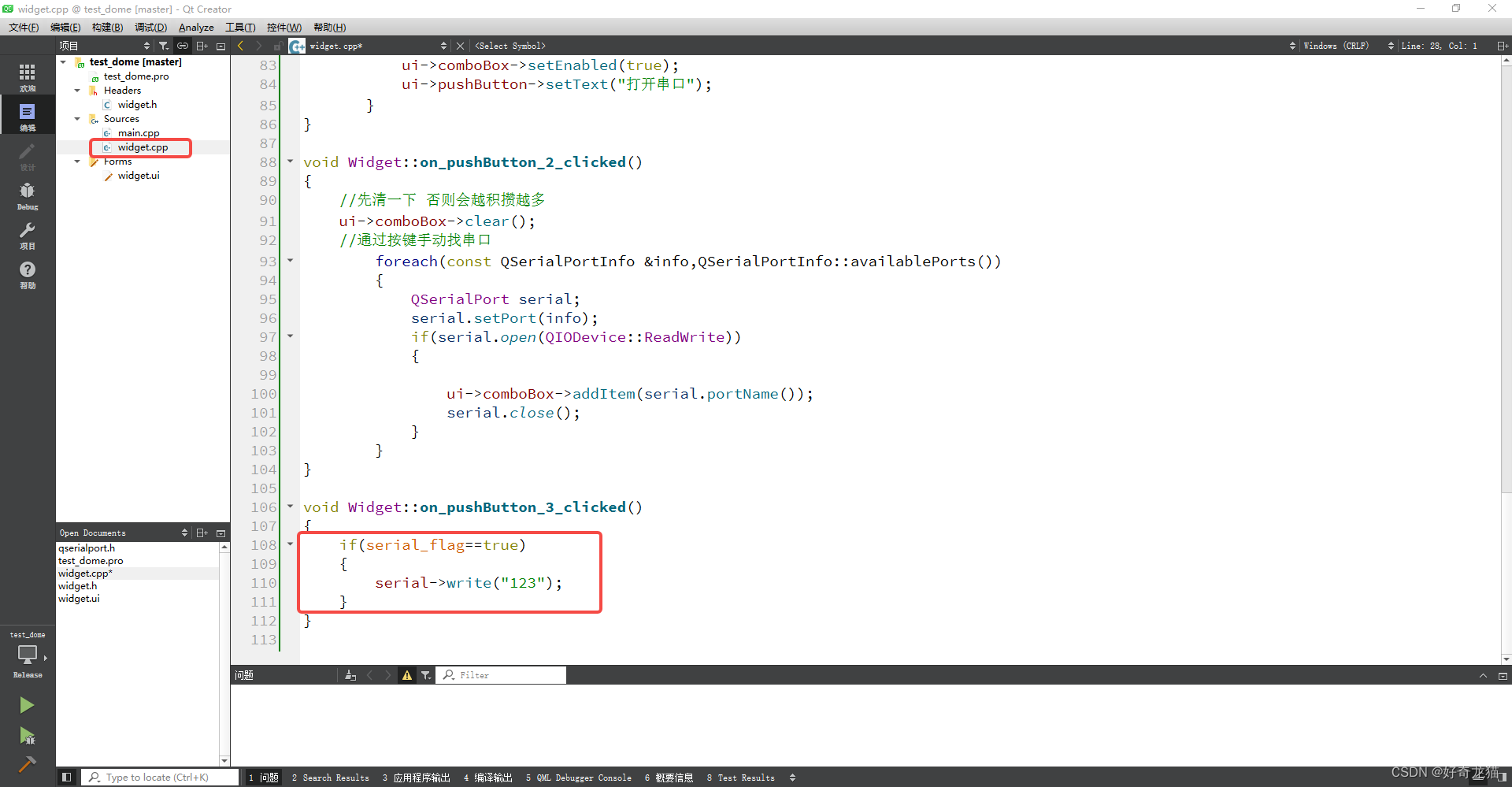The height and width of the screenshot is (787, 1512).
Task: Change the Windows (CRLF) line ending
Action: (1336, 46)
